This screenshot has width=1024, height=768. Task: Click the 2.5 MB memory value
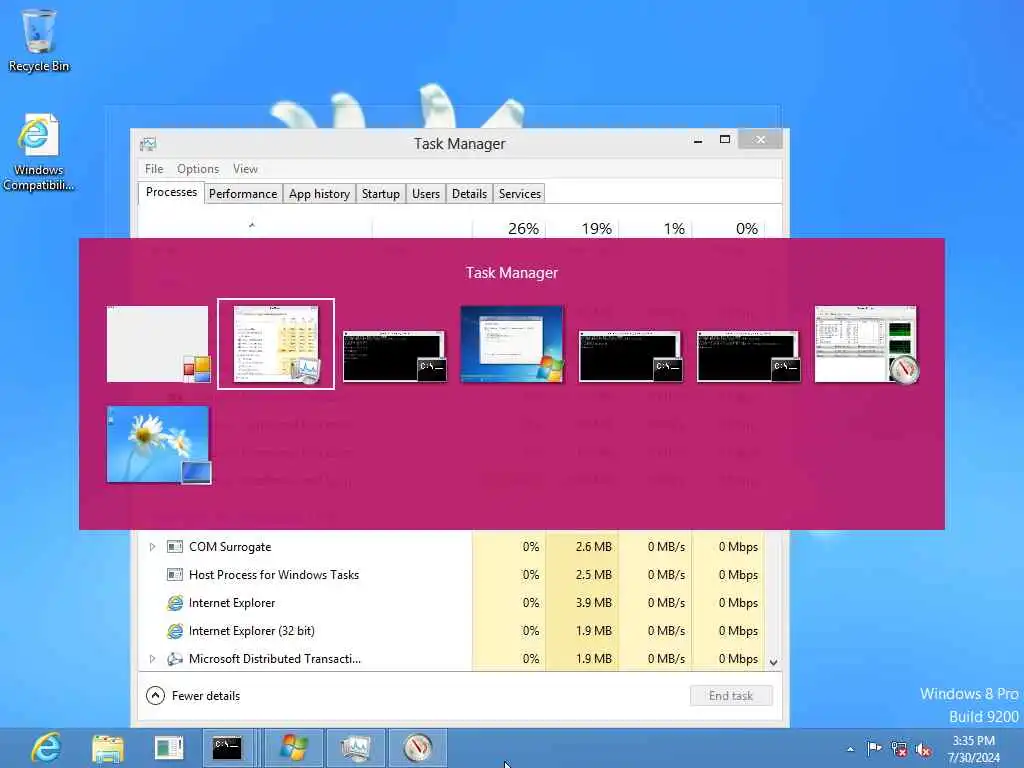pos(594,575)
